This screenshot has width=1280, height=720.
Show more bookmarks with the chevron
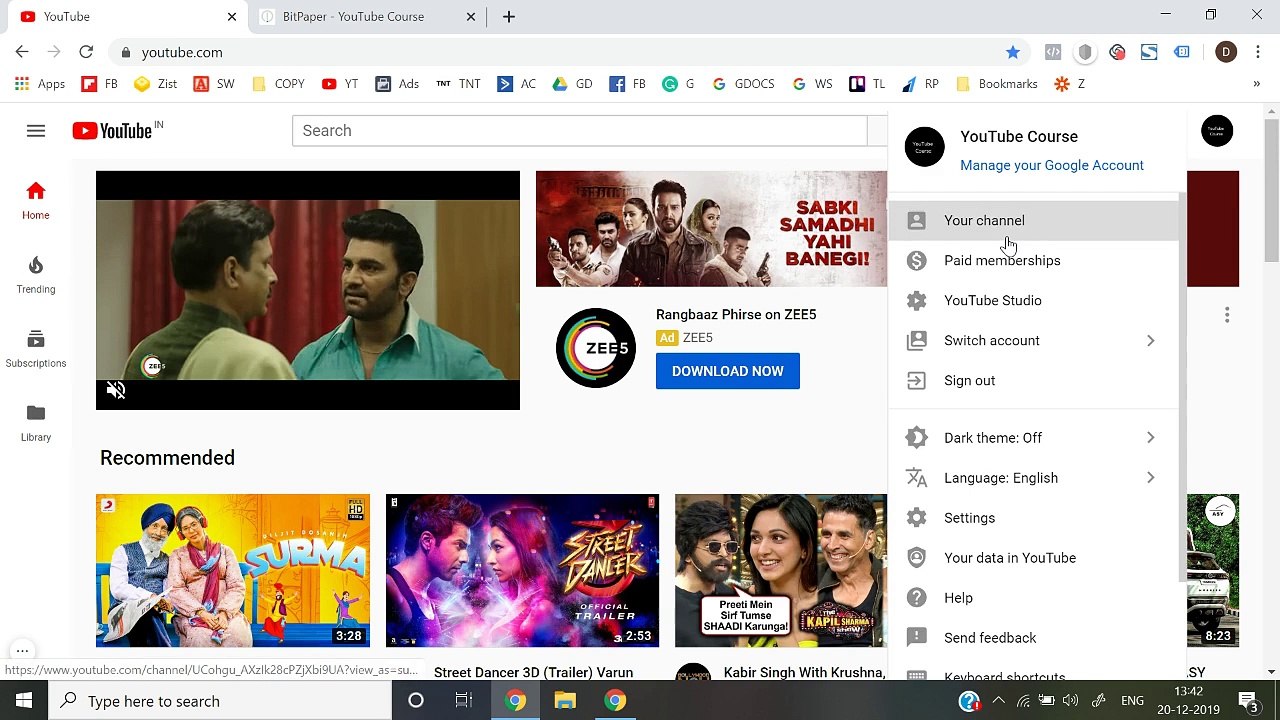pos(1256,84)
